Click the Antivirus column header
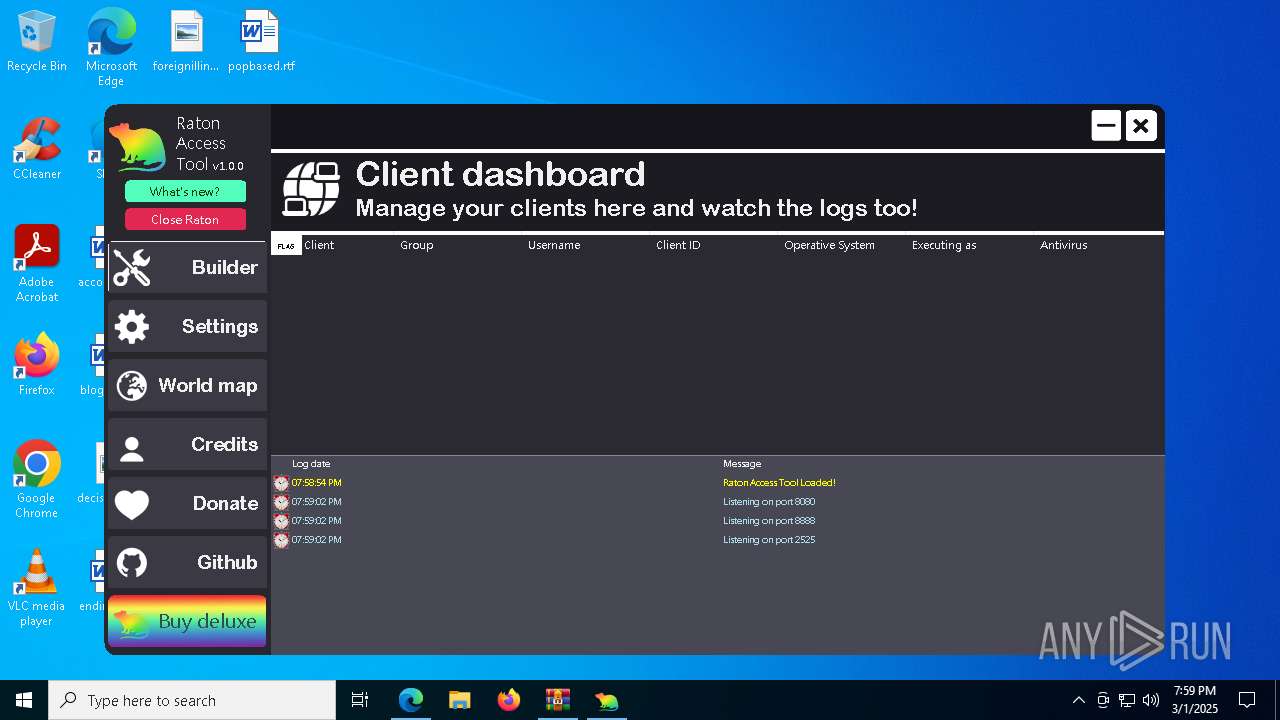 point(1063,245)
